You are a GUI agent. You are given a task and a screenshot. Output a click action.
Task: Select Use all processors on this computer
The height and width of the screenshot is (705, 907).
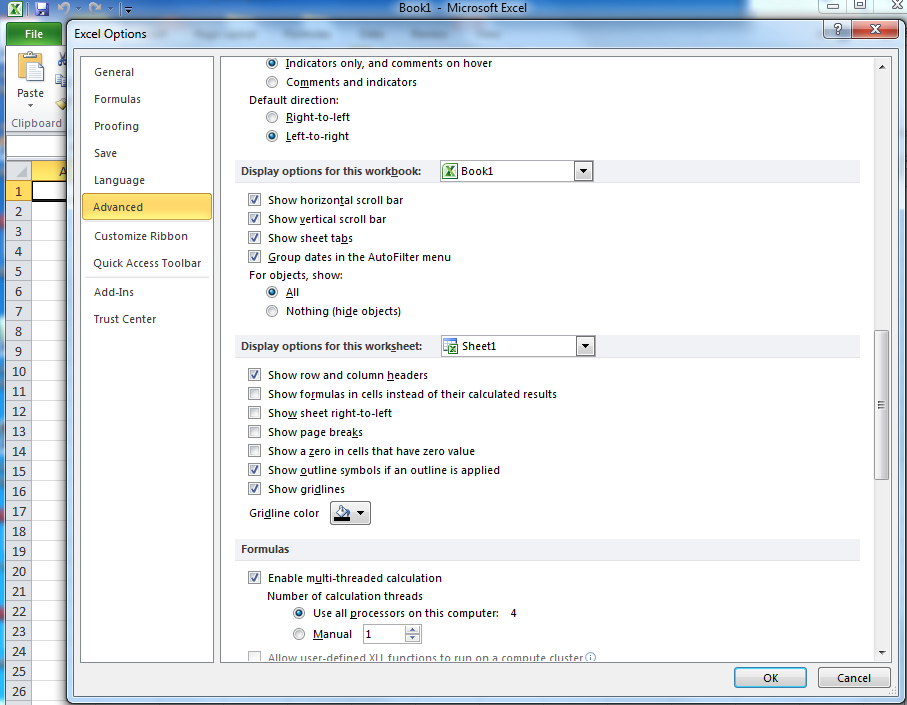pyautogui.click(x=299, y=613)
